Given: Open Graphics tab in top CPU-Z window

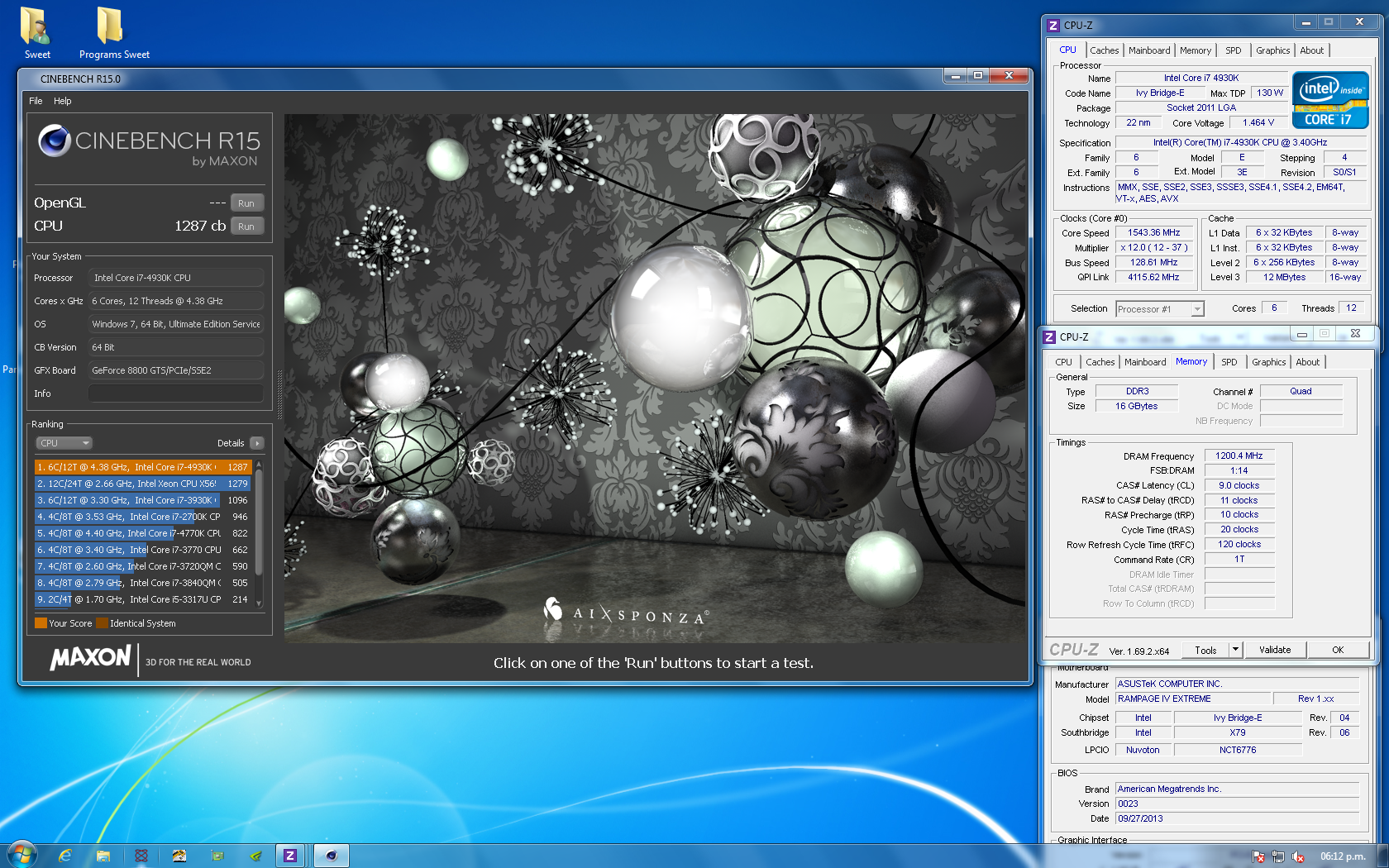Looking at the screenshot, I should pos(1272,50).
